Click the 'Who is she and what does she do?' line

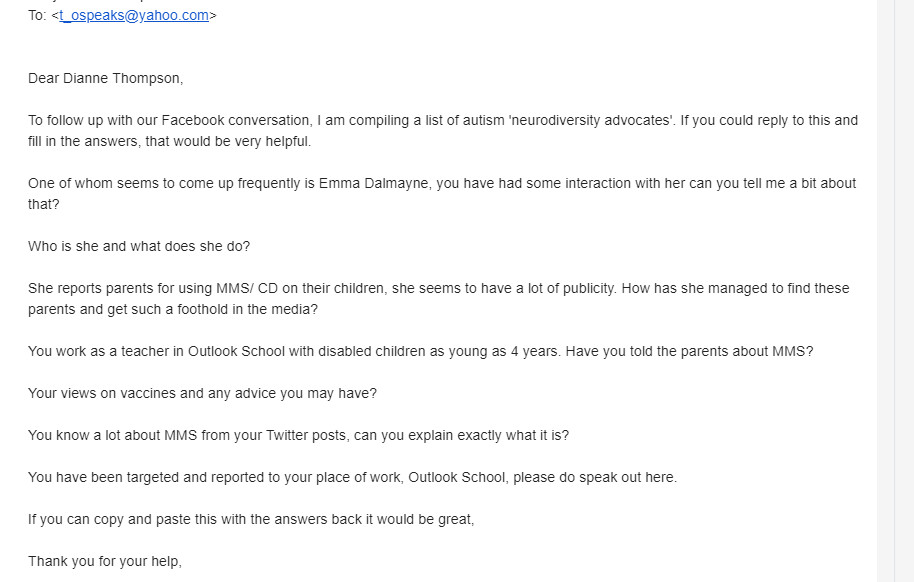point(139,246)
